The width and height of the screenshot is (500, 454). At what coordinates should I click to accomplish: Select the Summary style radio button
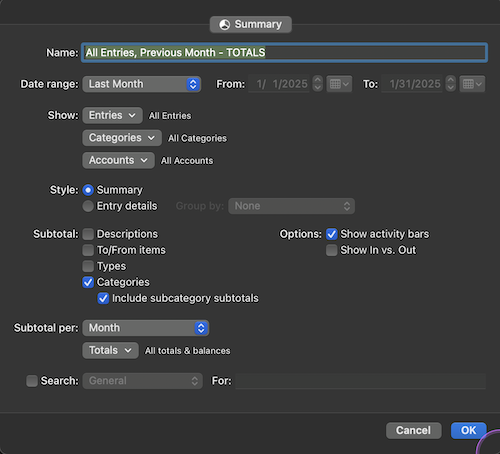tap(88, 190)
